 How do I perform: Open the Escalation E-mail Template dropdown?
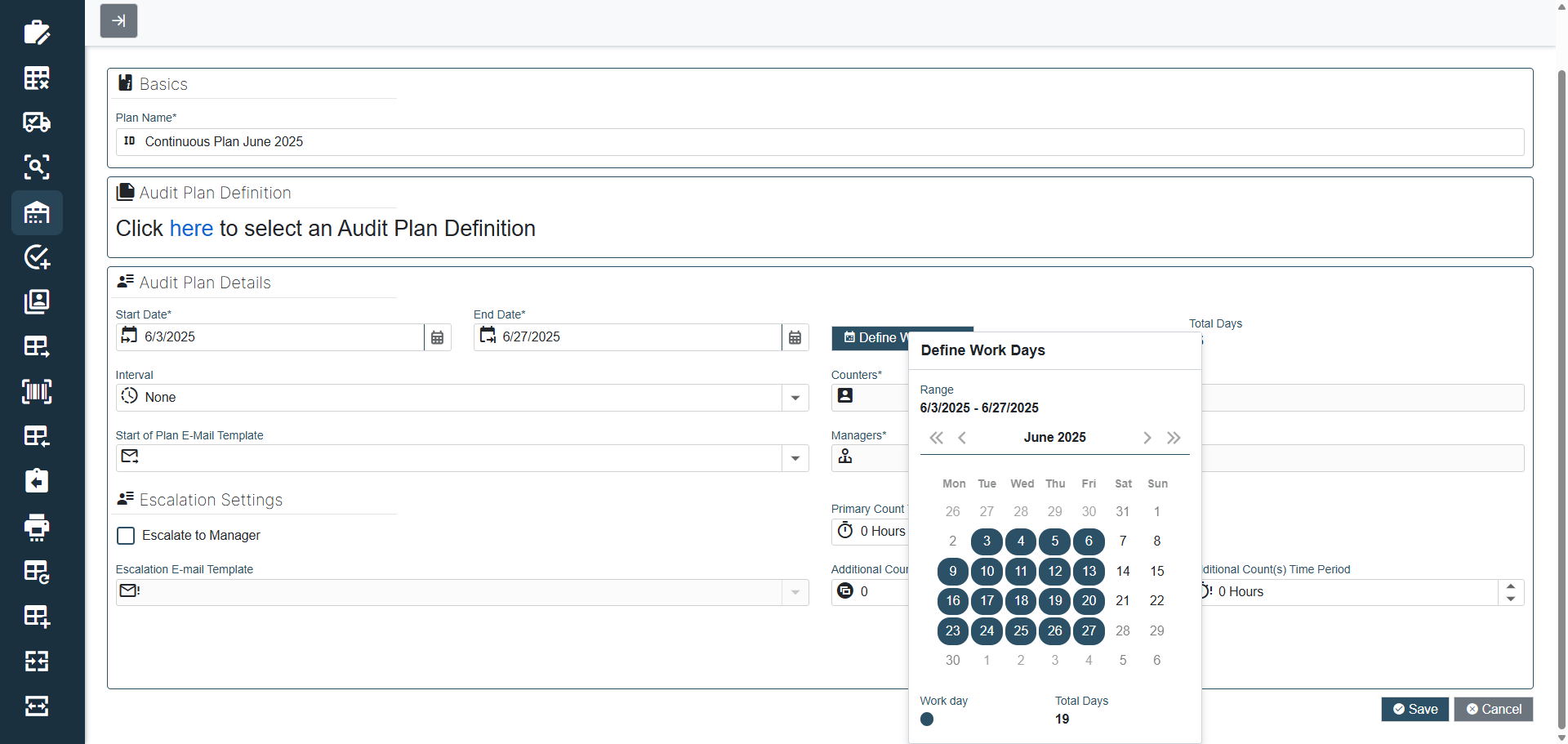tap(795, 592)
